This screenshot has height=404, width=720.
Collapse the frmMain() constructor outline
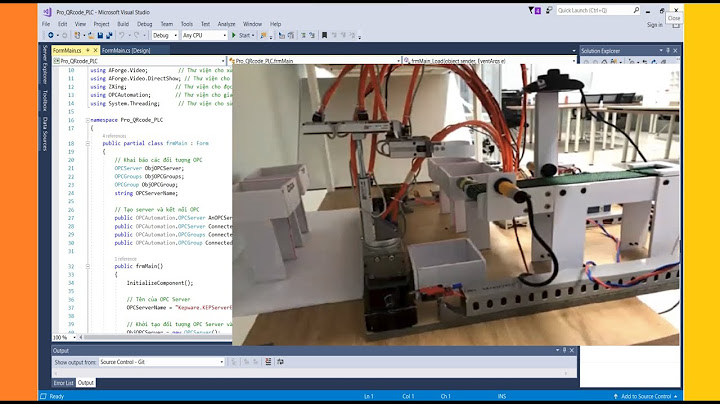88,266
